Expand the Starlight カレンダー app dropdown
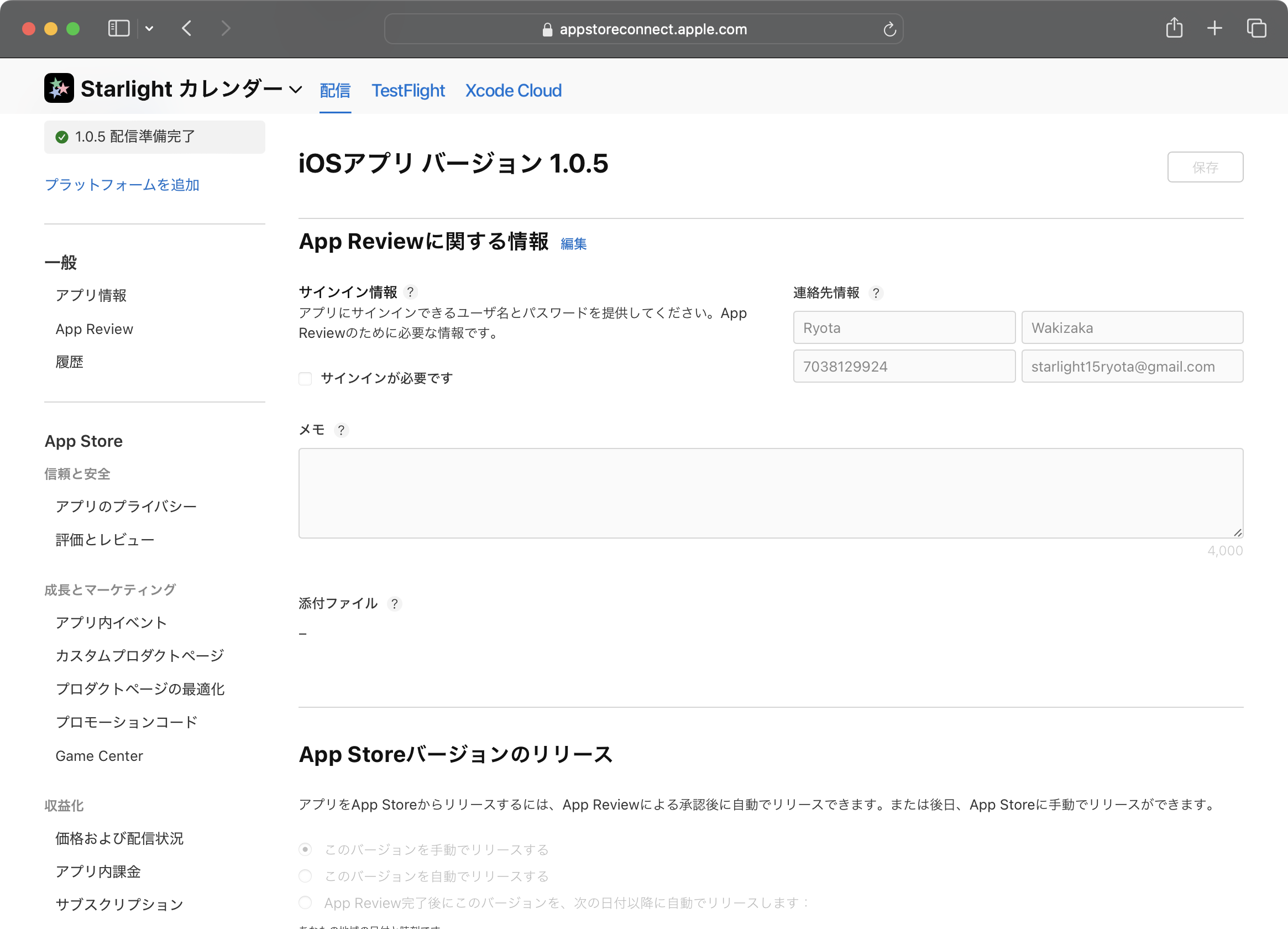This screenshot has height=929, width=1288. (295, 90)
